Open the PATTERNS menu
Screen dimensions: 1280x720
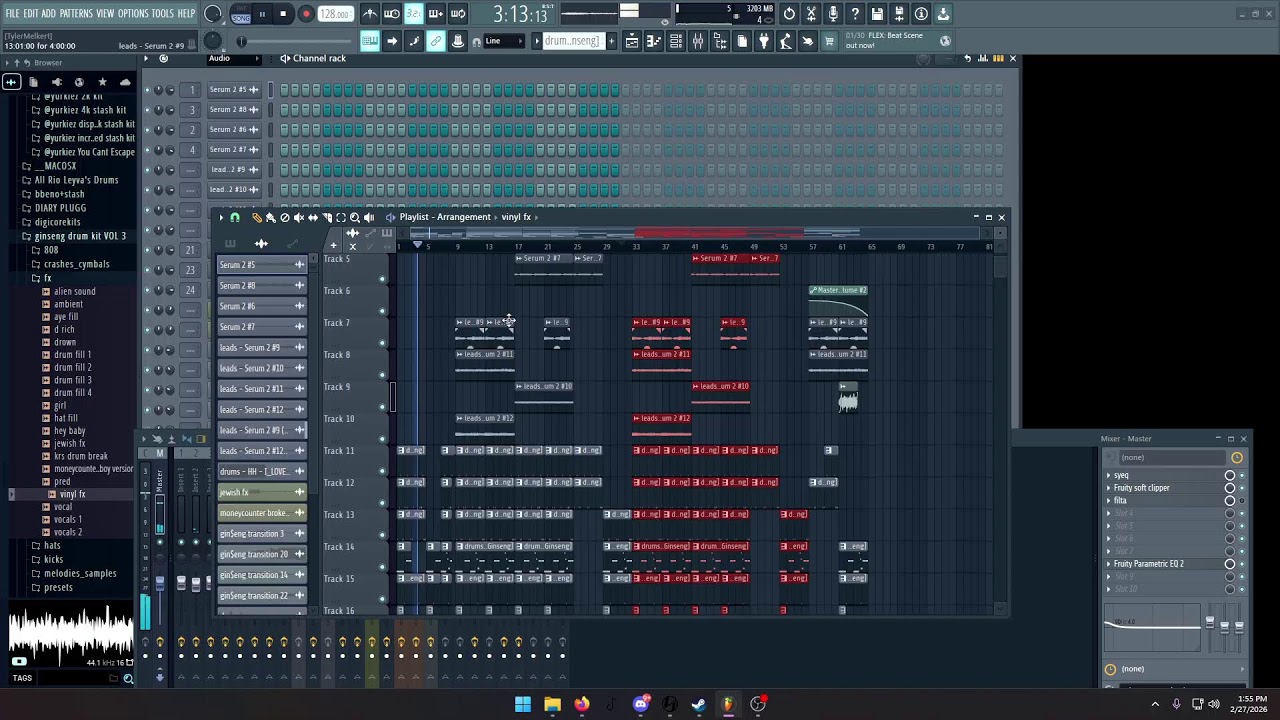click(76, 14)
